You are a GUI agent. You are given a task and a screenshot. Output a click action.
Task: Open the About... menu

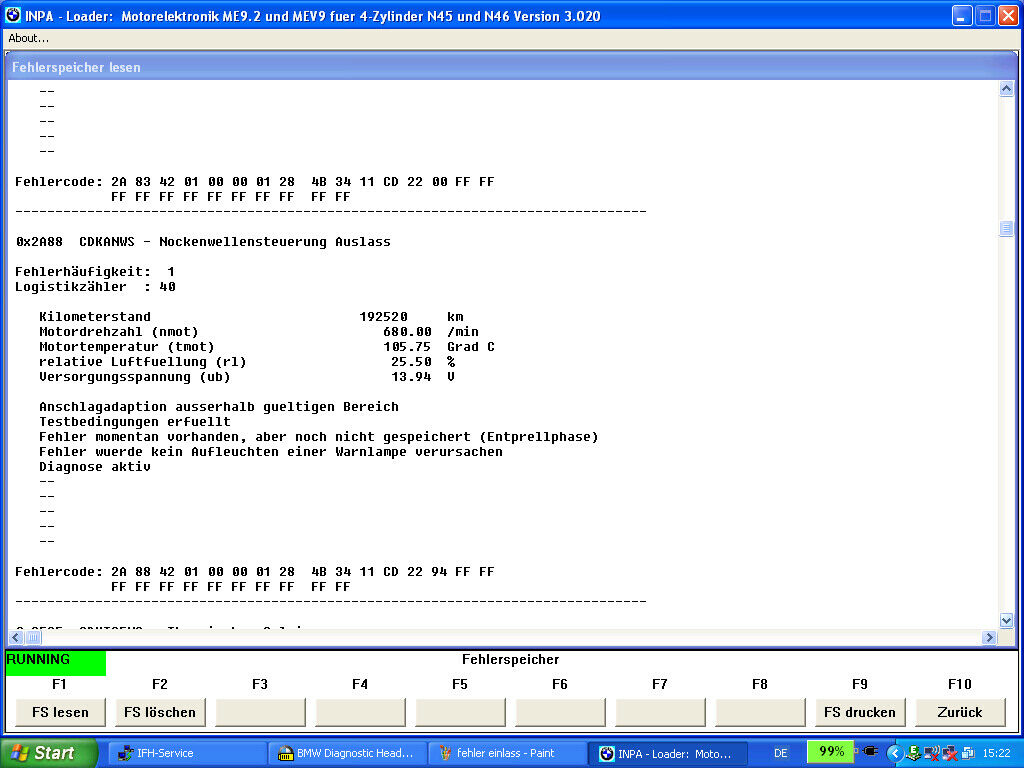click(x=29, y=38)
